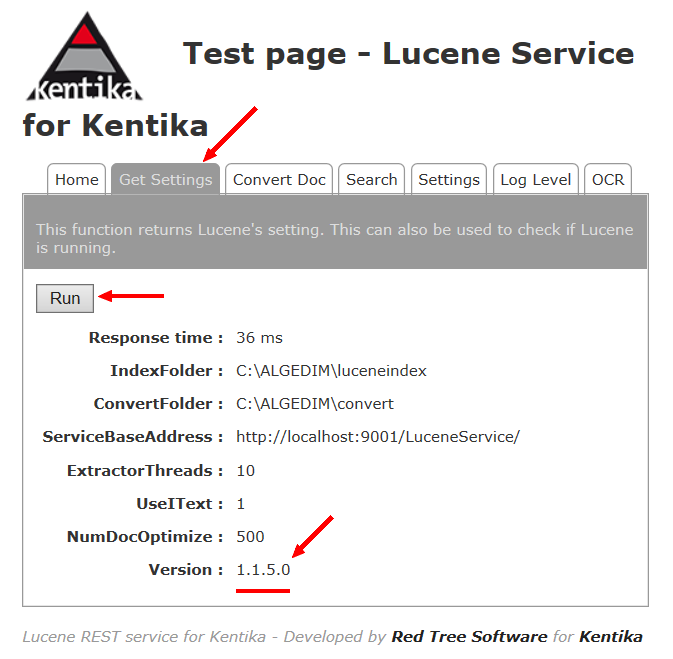Select the version number 1.1.5.0
The width and height of the screenshot is (673, 659).
[x=263, y=570]
